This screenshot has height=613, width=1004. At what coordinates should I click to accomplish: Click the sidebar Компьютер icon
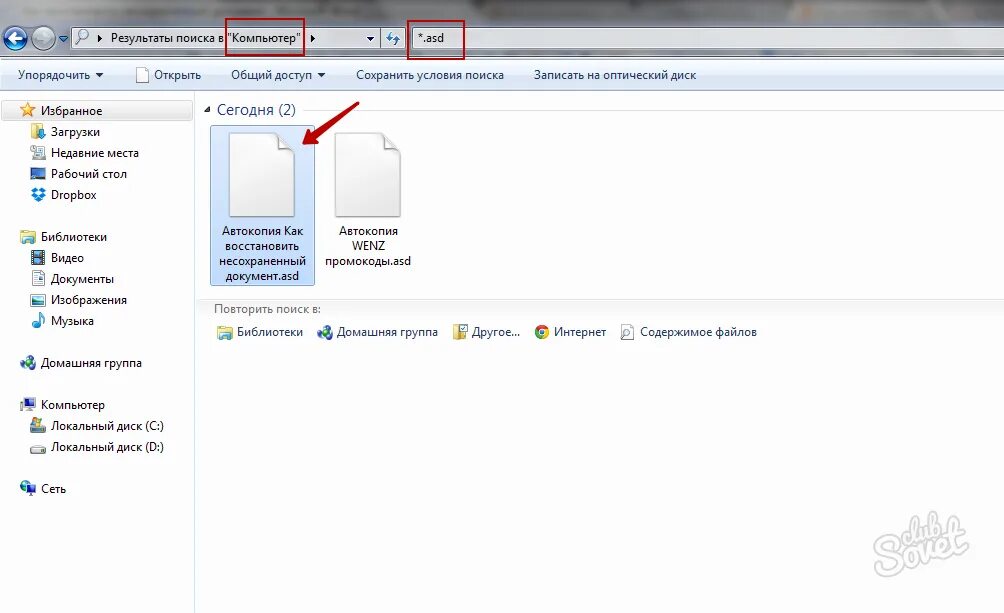[x=28, y=404]
